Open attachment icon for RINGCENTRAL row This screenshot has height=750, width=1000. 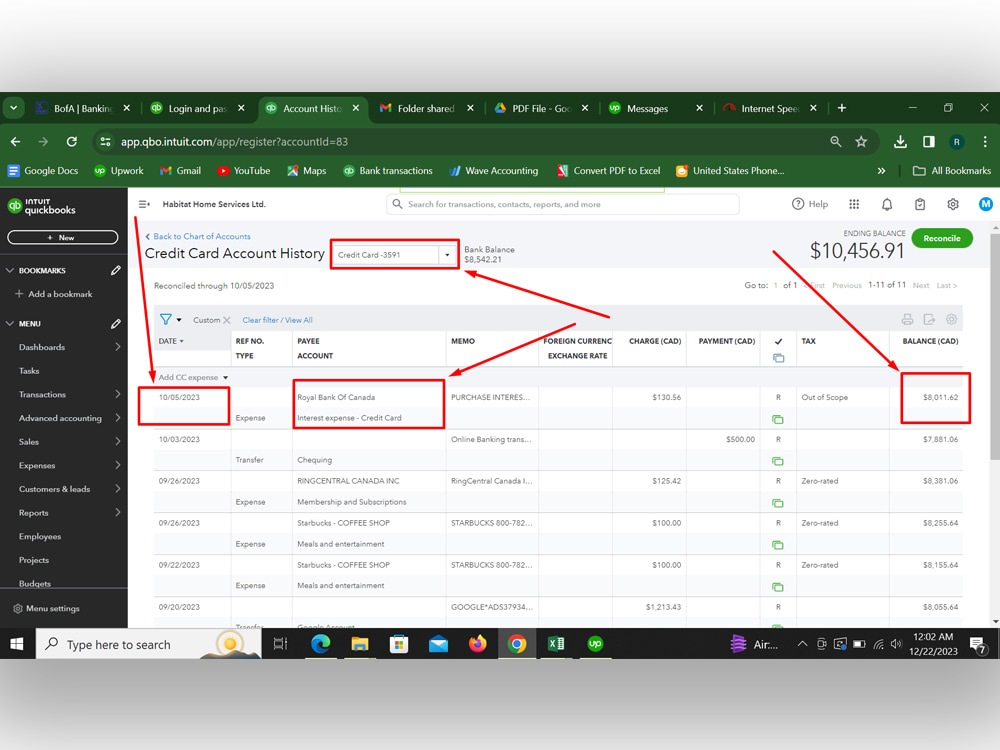(777, 503)
